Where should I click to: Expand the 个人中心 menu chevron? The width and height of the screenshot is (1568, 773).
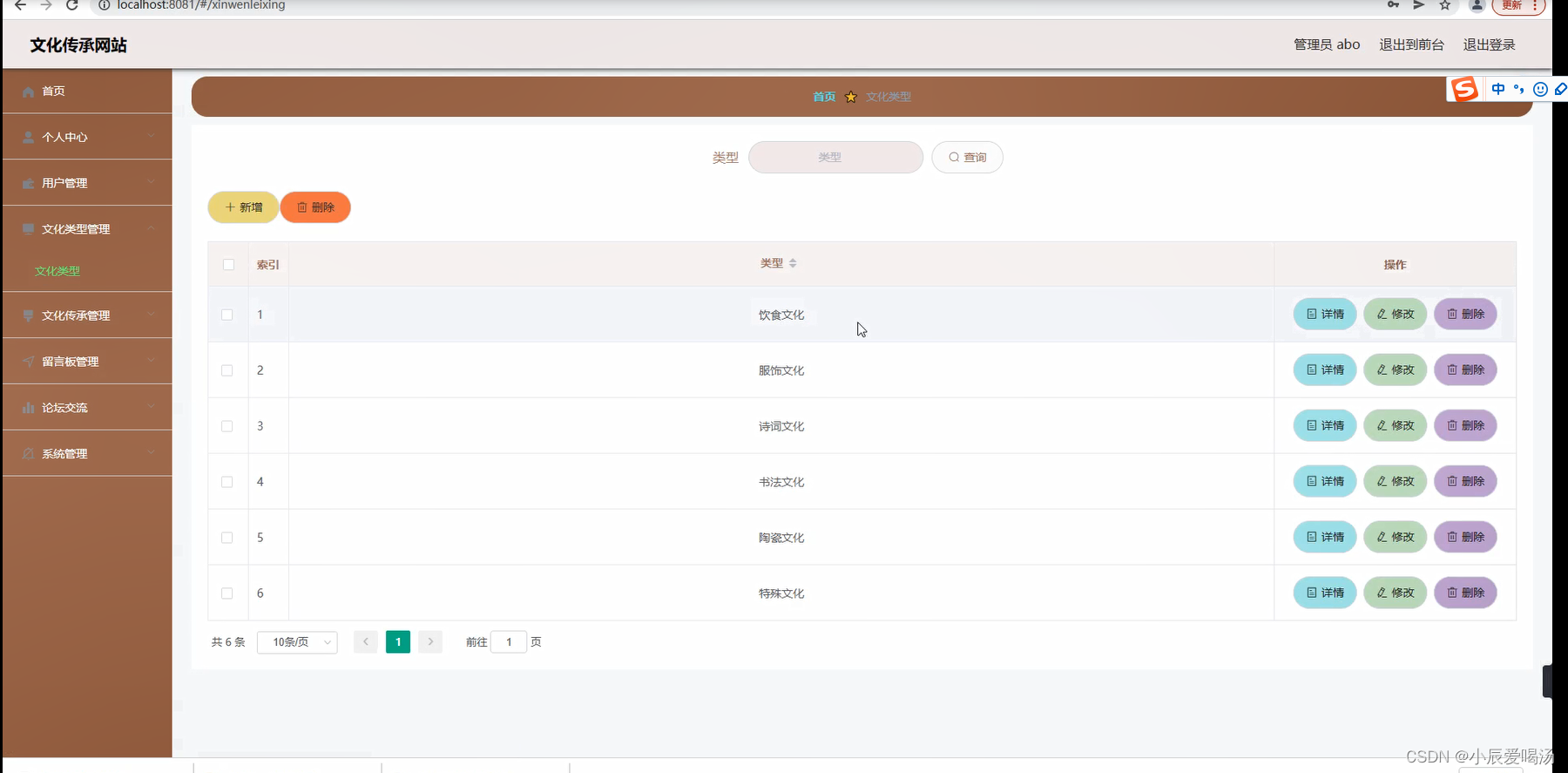(152, 136)
